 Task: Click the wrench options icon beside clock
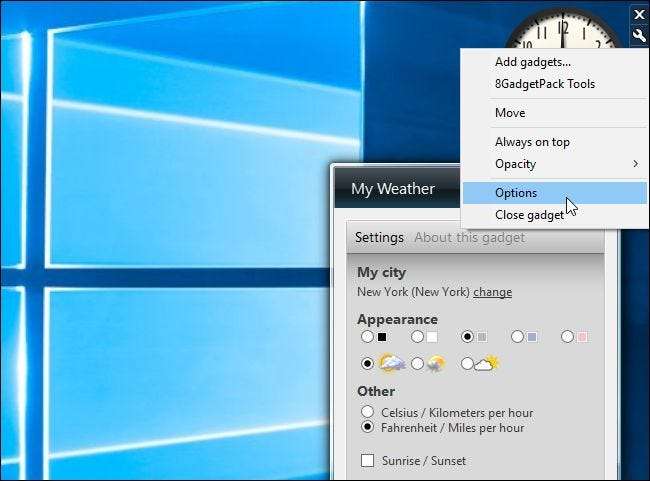pos(639,36)
